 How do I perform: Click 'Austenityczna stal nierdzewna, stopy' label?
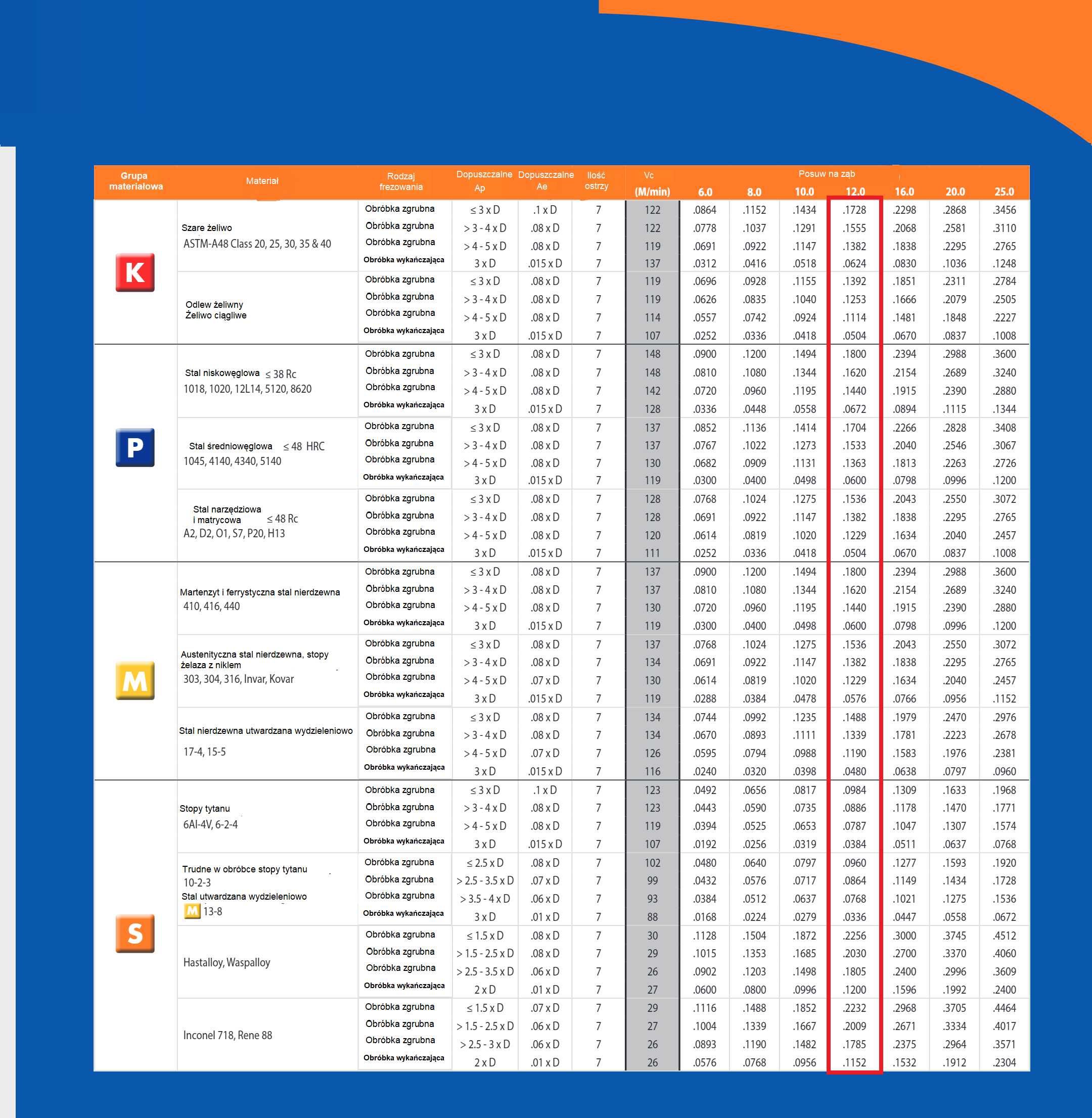pos(255,654)
